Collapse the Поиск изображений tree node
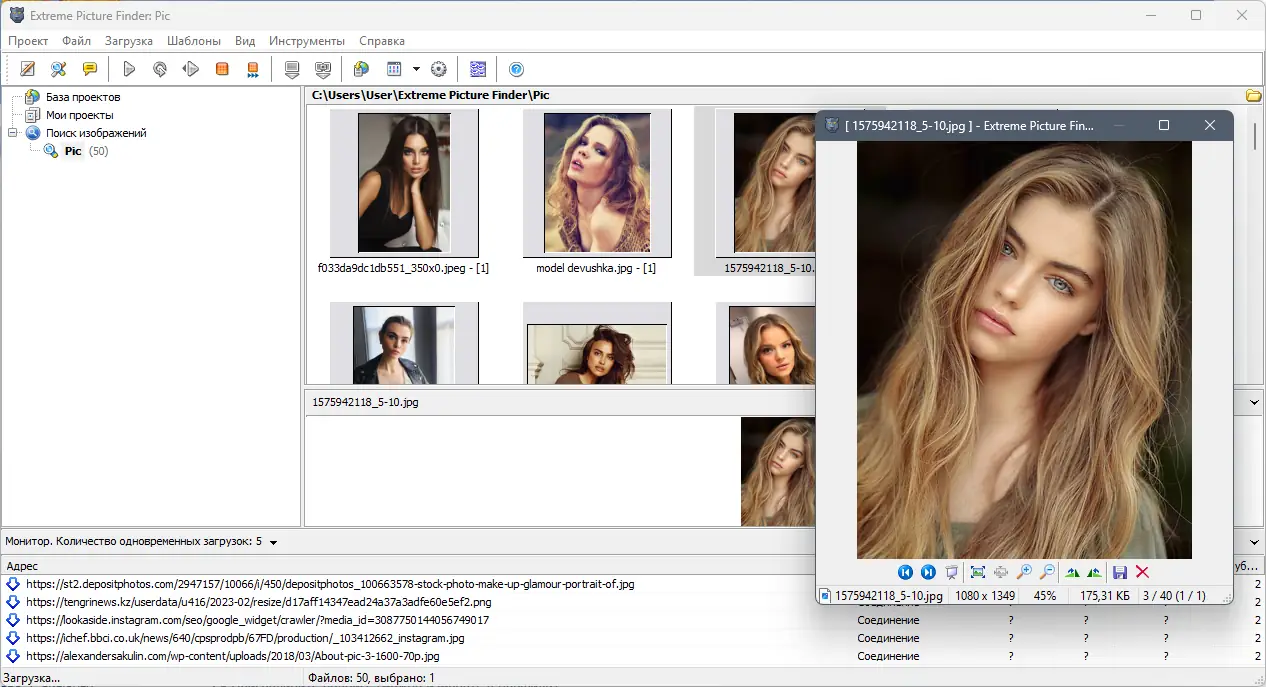 pyautogui.click(x=13, y=133)
